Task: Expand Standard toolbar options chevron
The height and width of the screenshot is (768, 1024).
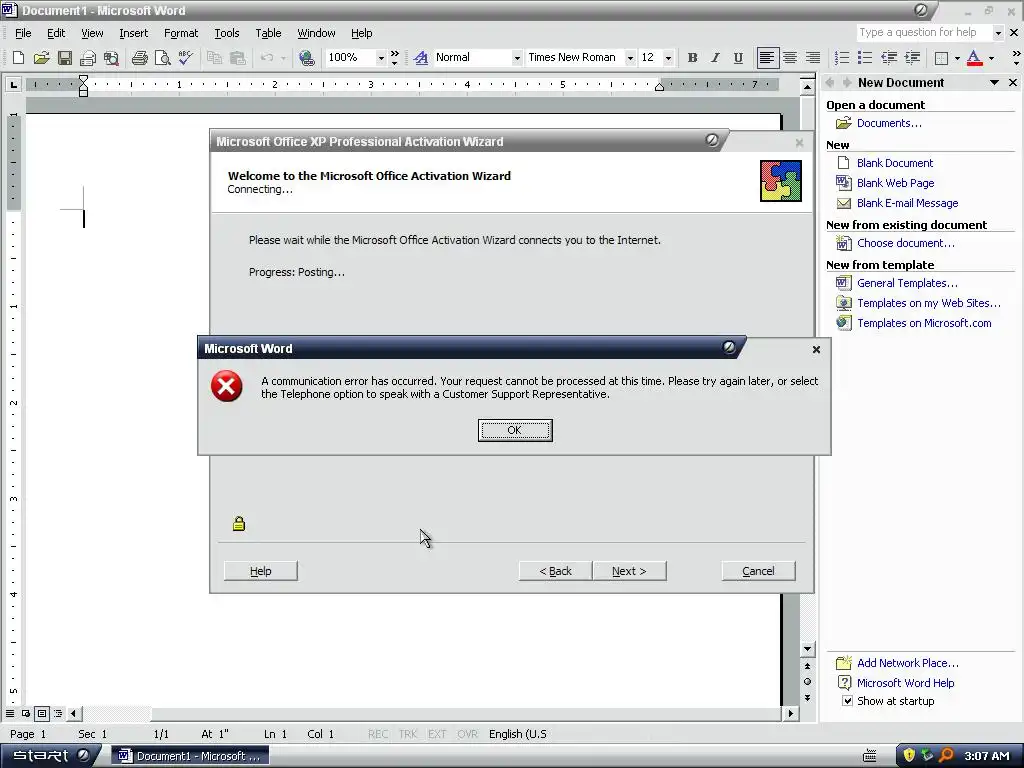Action: 394,58
